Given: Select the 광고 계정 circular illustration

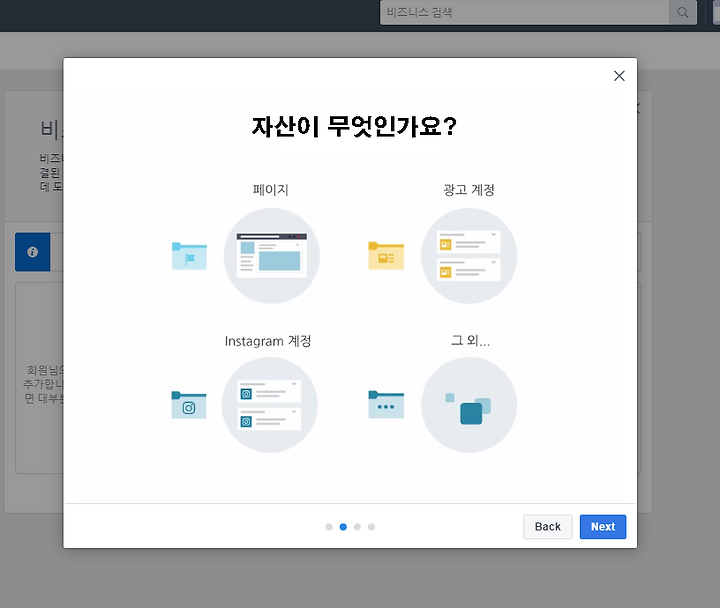Looking at the screenshot, I should 469,256.
